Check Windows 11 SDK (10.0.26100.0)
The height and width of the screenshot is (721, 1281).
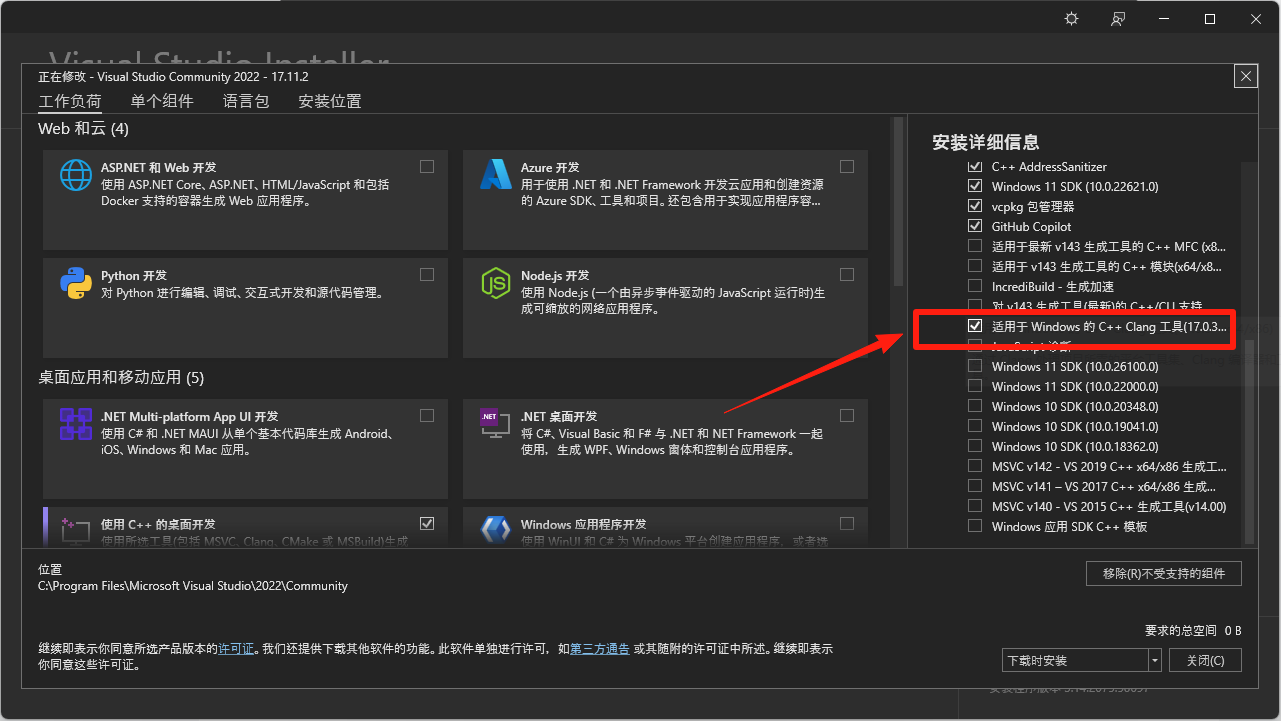click(x=975, y=366)
